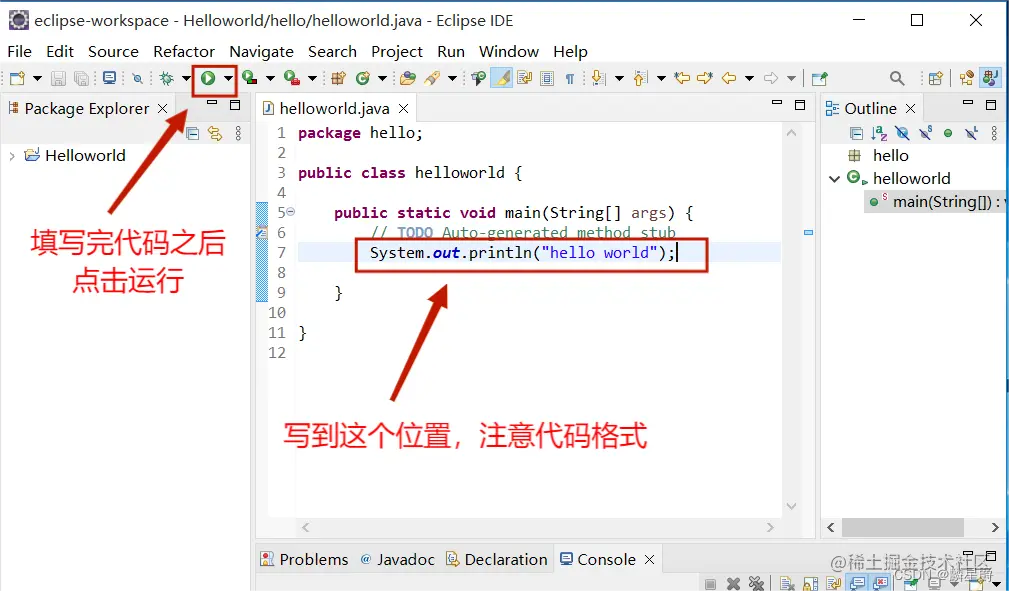Image resolution: width=1009 pixels, height=591 pixels.
Task: Toggle alphabetical Sort in Outline toolbar
Action: click(879, 133)
